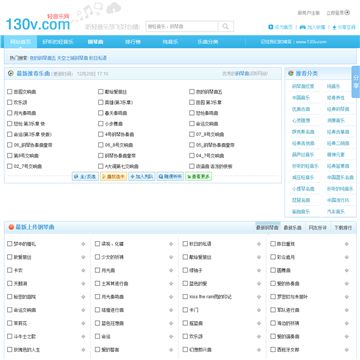Add 天鹅湖 using its row plus icon

click(83, 284)
